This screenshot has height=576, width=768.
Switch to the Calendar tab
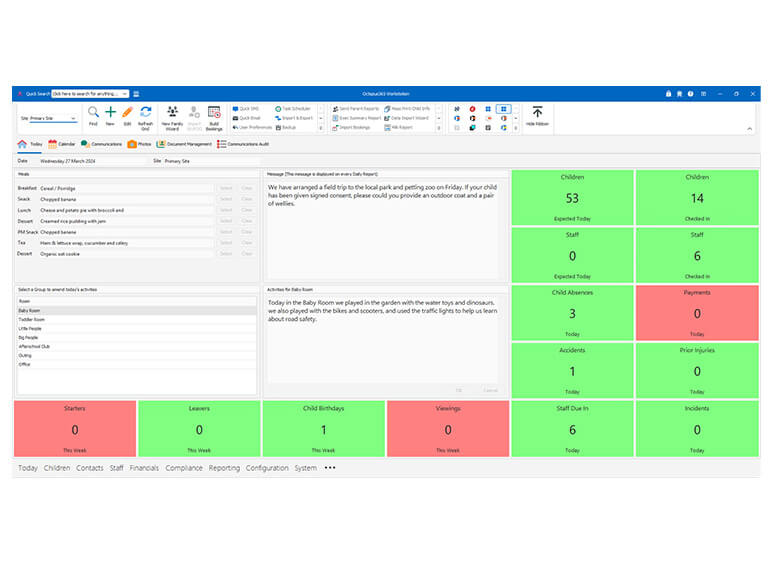[x=62, y=144]
